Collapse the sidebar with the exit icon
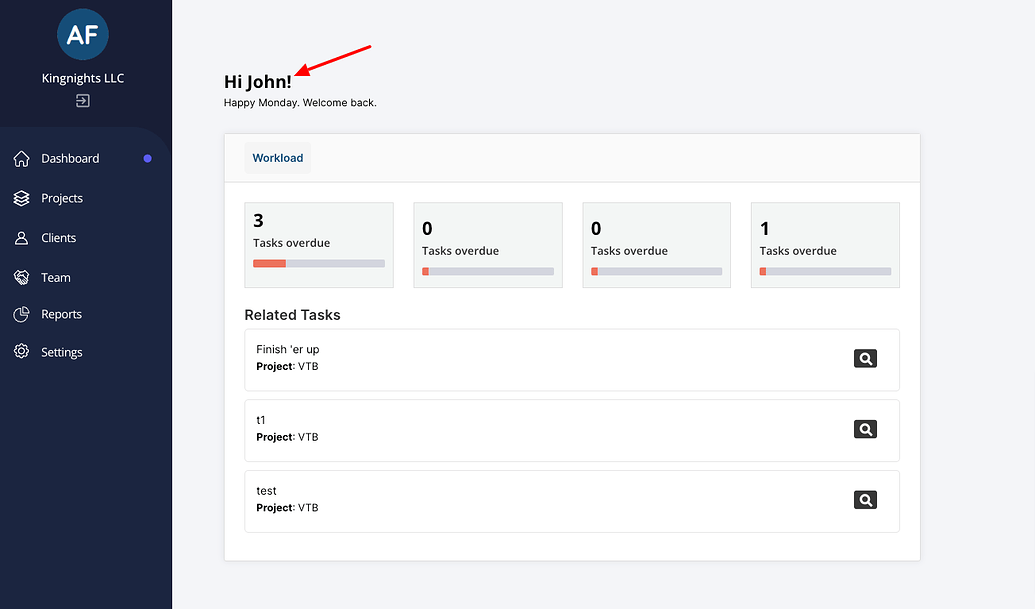This screenshot has height=609, width=1035. tap(83, 100)
